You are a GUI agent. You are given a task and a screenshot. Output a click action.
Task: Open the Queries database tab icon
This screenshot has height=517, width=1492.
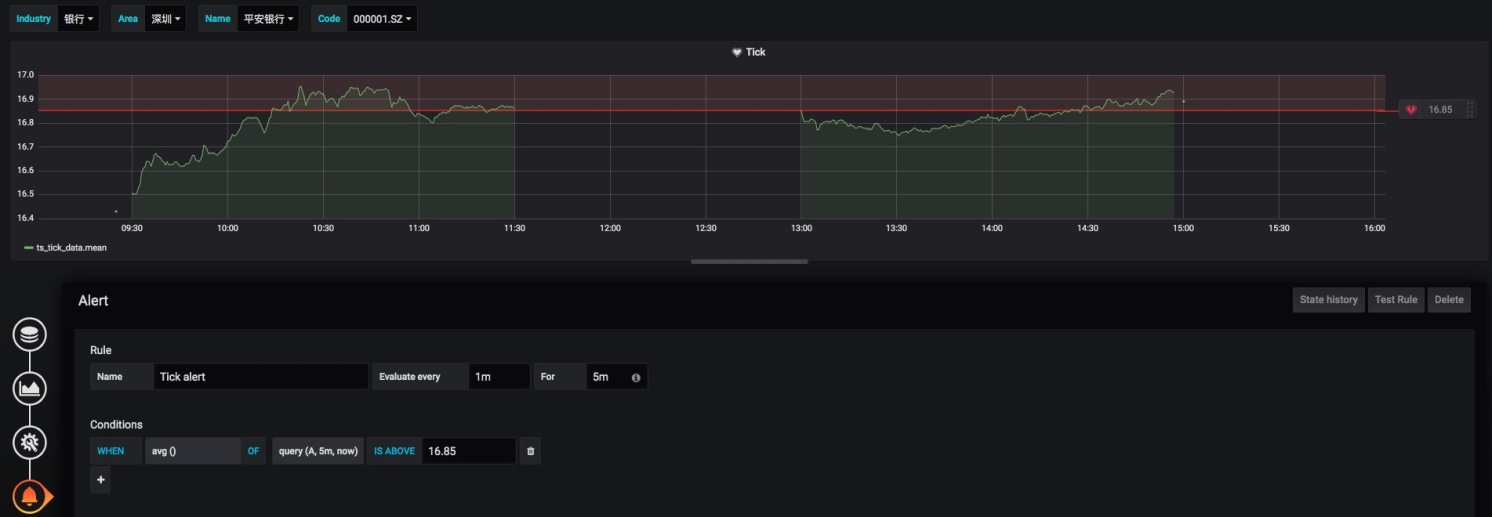coord(30,336)
